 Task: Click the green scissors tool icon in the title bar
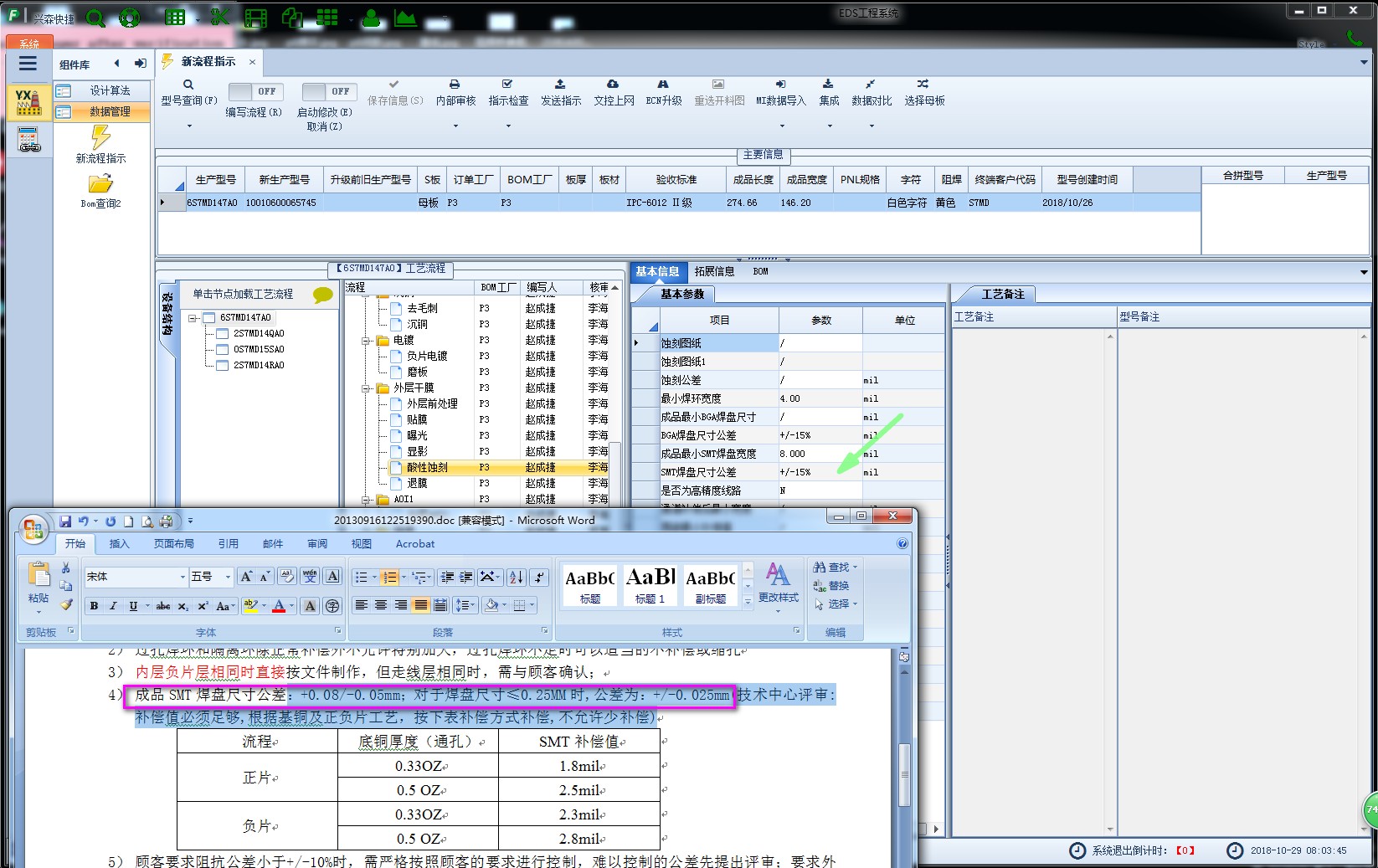pos(219,18)
